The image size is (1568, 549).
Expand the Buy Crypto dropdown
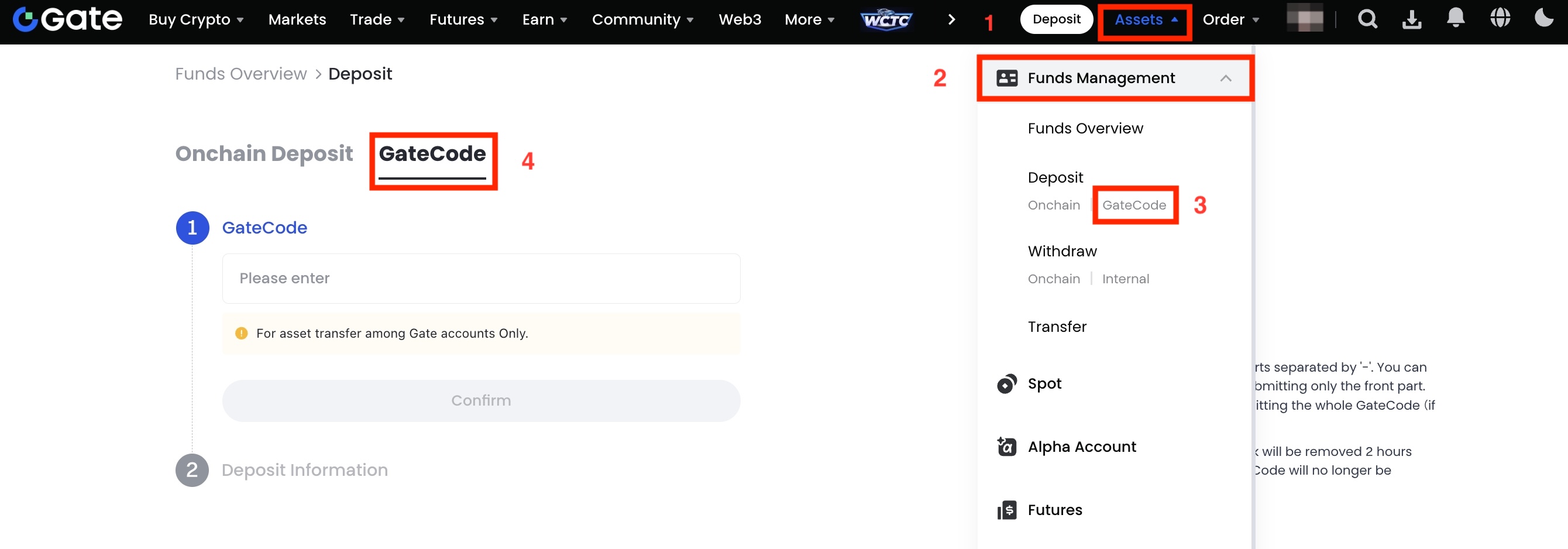(196, 20)
